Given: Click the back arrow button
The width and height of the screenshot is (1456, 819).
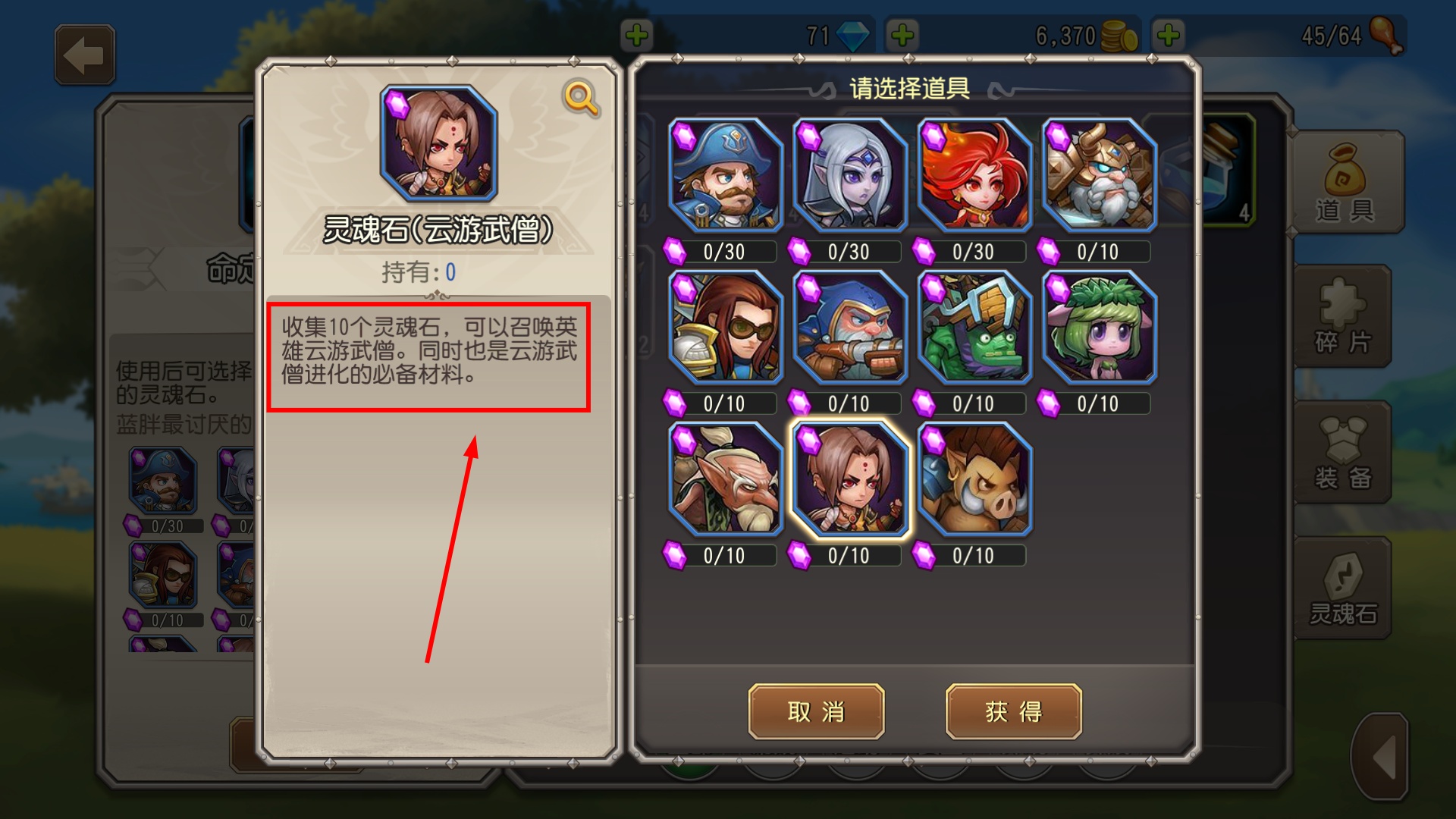Looking at the screenshot, I should pyautogui.click(x=85, y=55).
